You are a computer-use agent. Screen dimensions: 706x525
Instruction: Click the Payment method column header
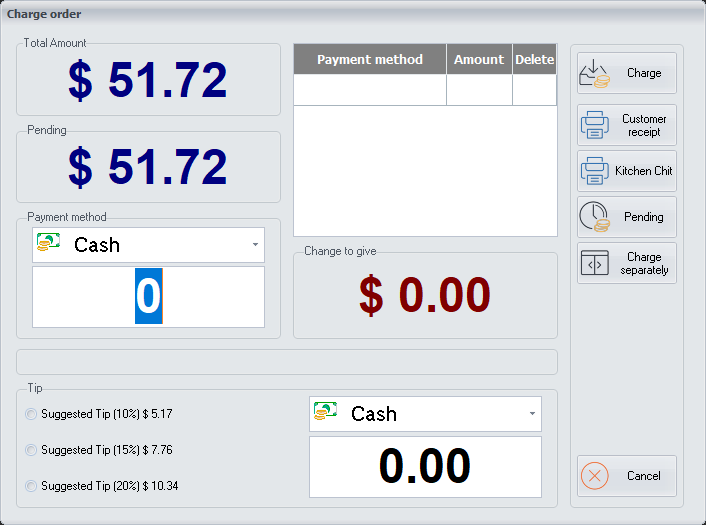click(370, 60)
